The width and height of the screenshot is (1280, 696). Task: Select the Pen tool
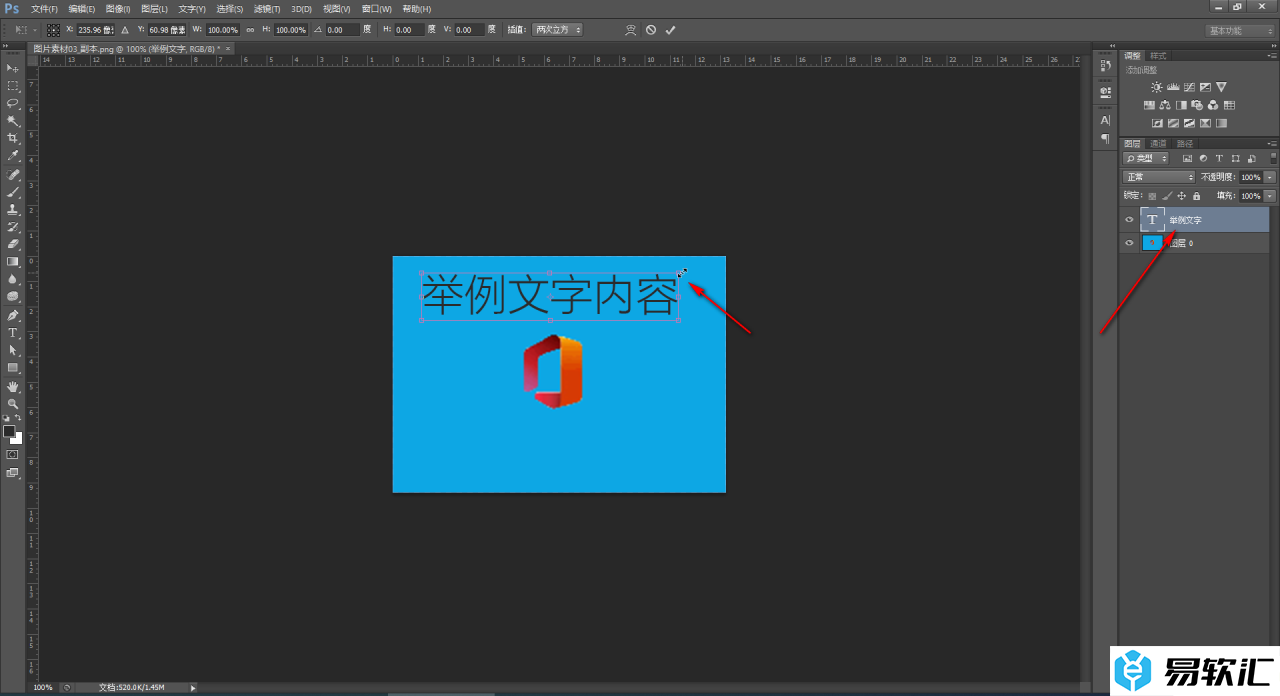(x=13, y=315)
